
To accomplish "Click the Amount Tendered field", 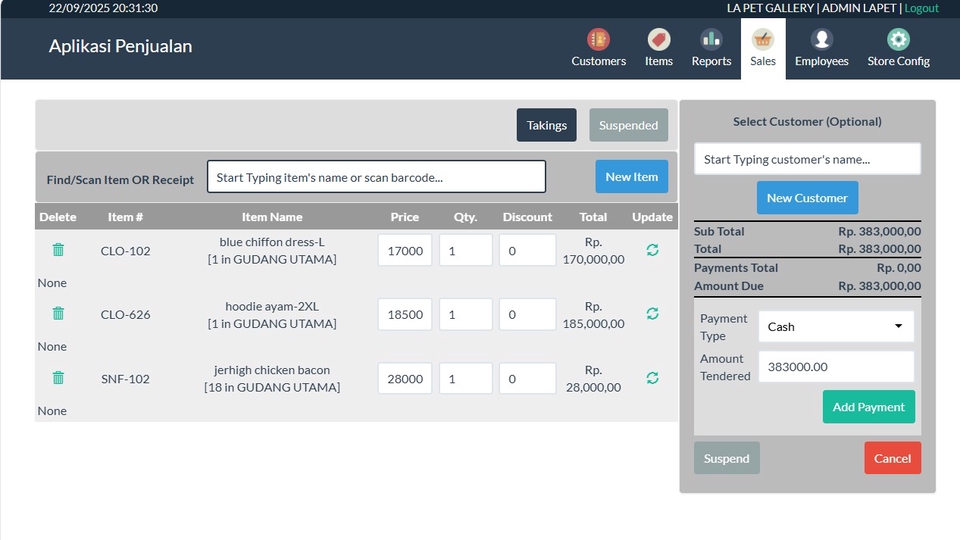I will click(x=836, y=367).
